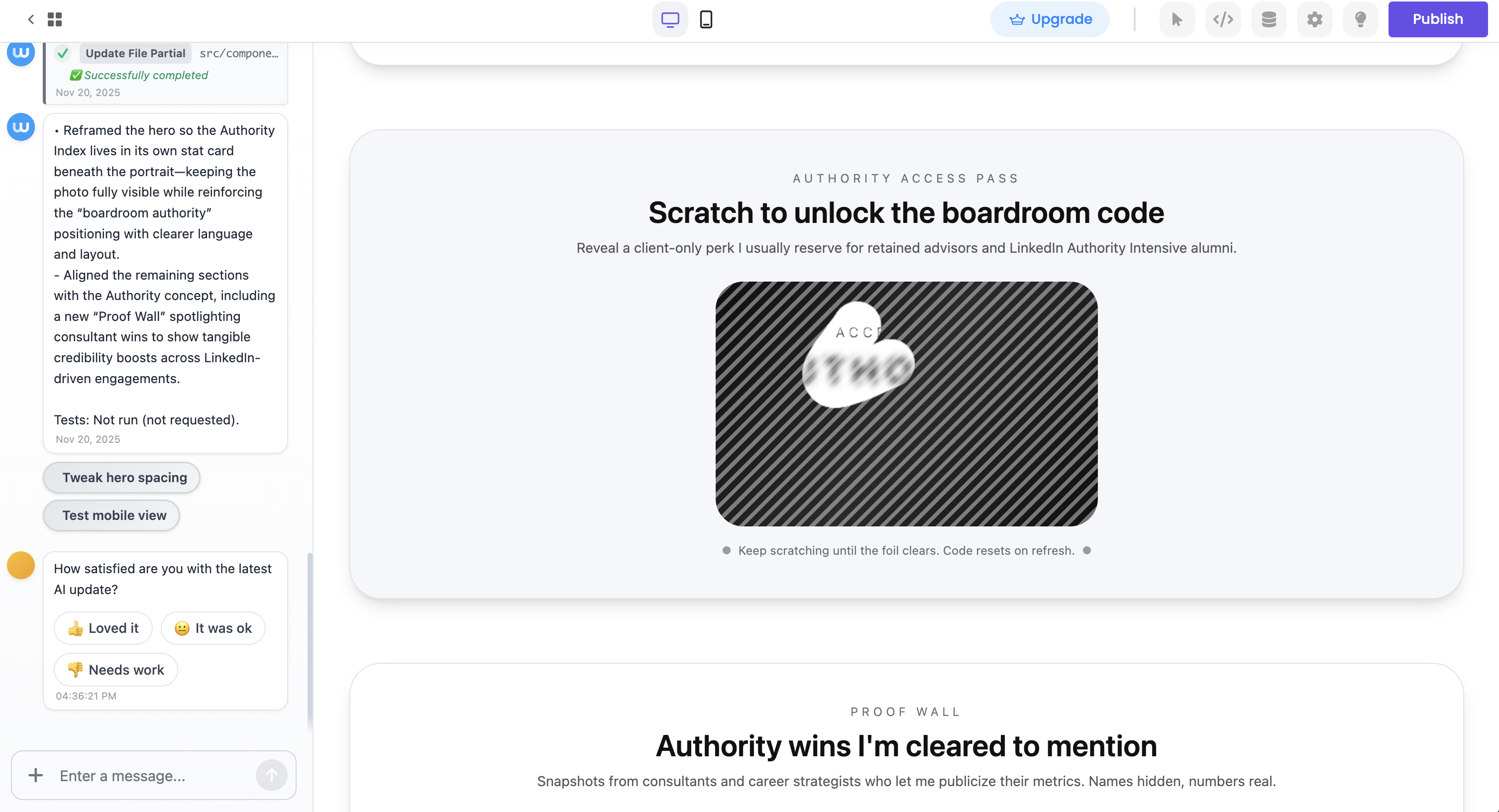The width and height of the screenshot is (1499, 812).
Task: Select the cursor pointer tool
Action: (1177, 19)
